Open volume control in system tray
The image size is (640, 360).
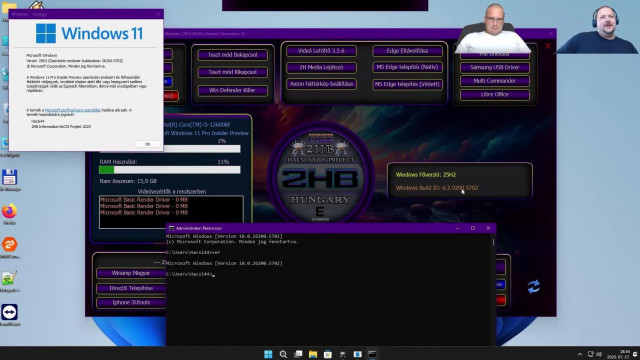pos(599,354)
